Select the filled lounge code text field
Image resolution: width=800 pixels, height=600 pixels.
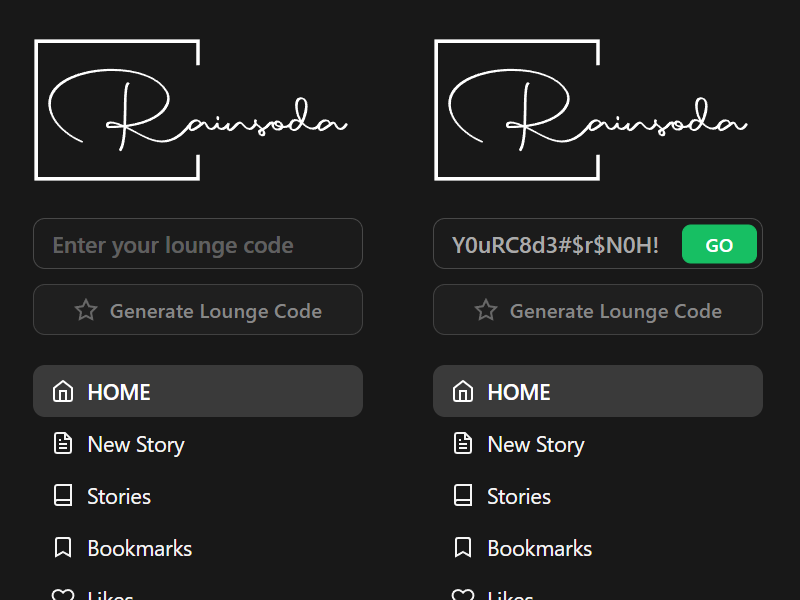point(555,244)
